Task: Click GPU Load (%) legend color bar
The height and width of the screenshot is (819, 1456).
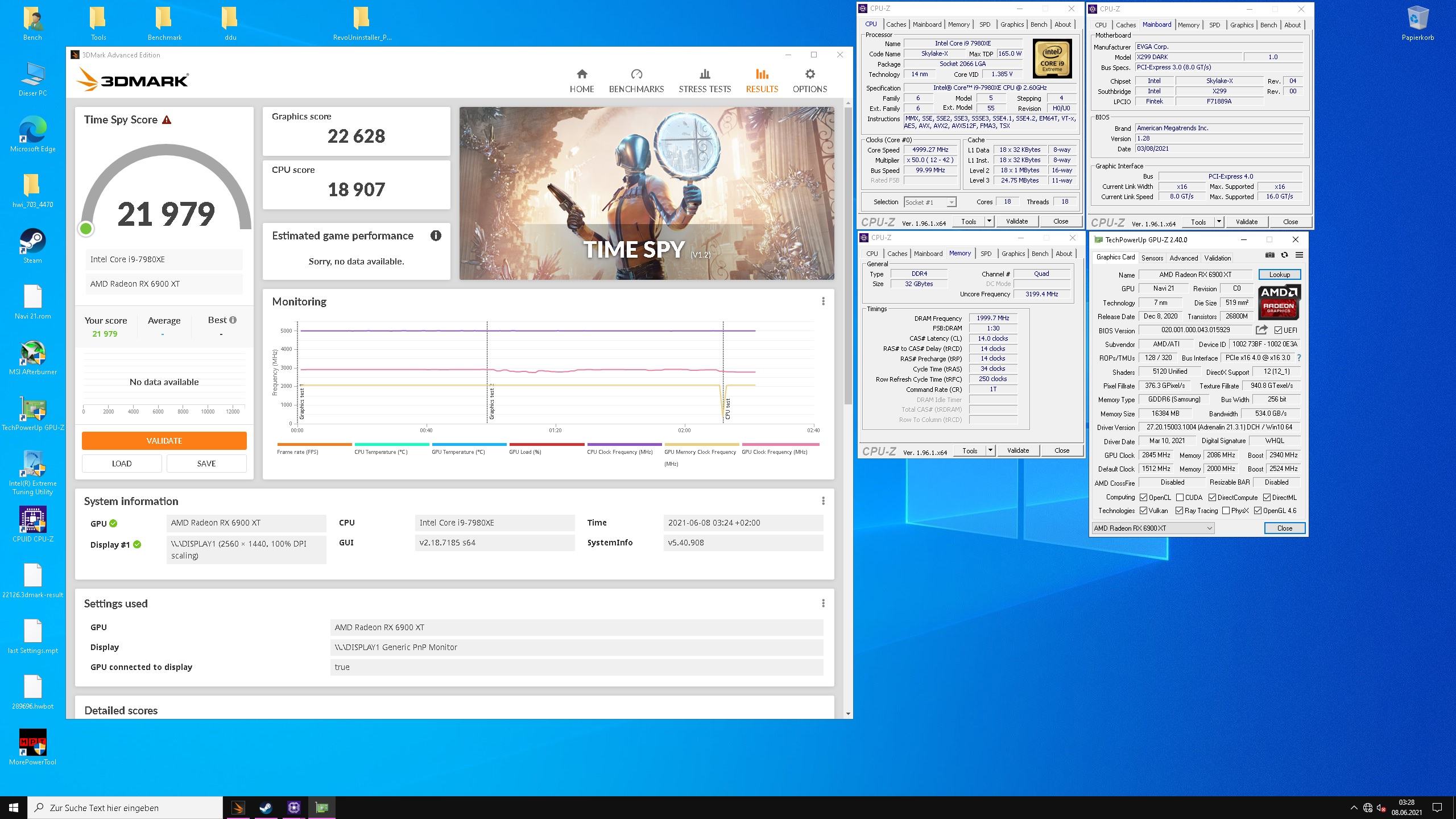Action: (x=547, y=445)
